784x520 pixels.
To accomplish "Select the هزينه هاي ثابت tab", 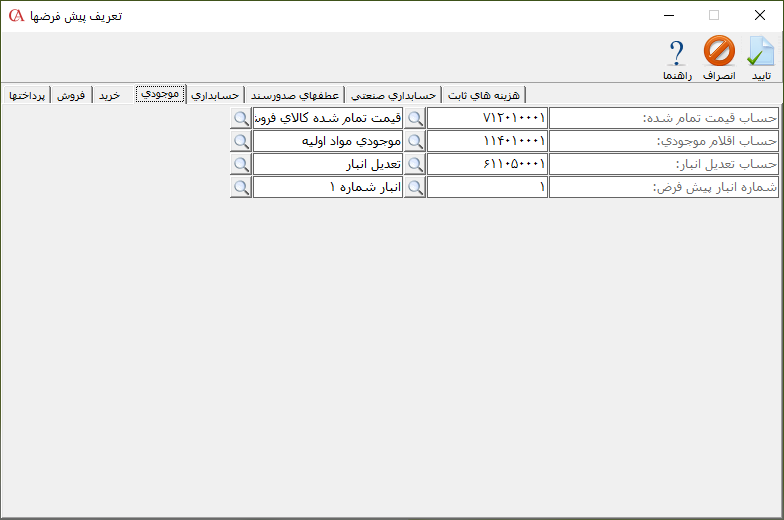I will [484, 95].
